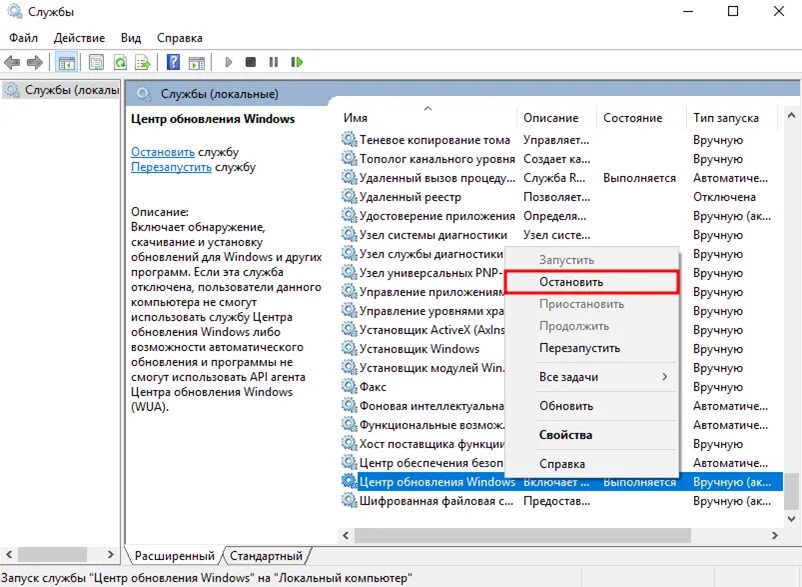Choose Справка in the context menu
The height and width of the screenshot is (587, 802).
click(x=592, y=464)
